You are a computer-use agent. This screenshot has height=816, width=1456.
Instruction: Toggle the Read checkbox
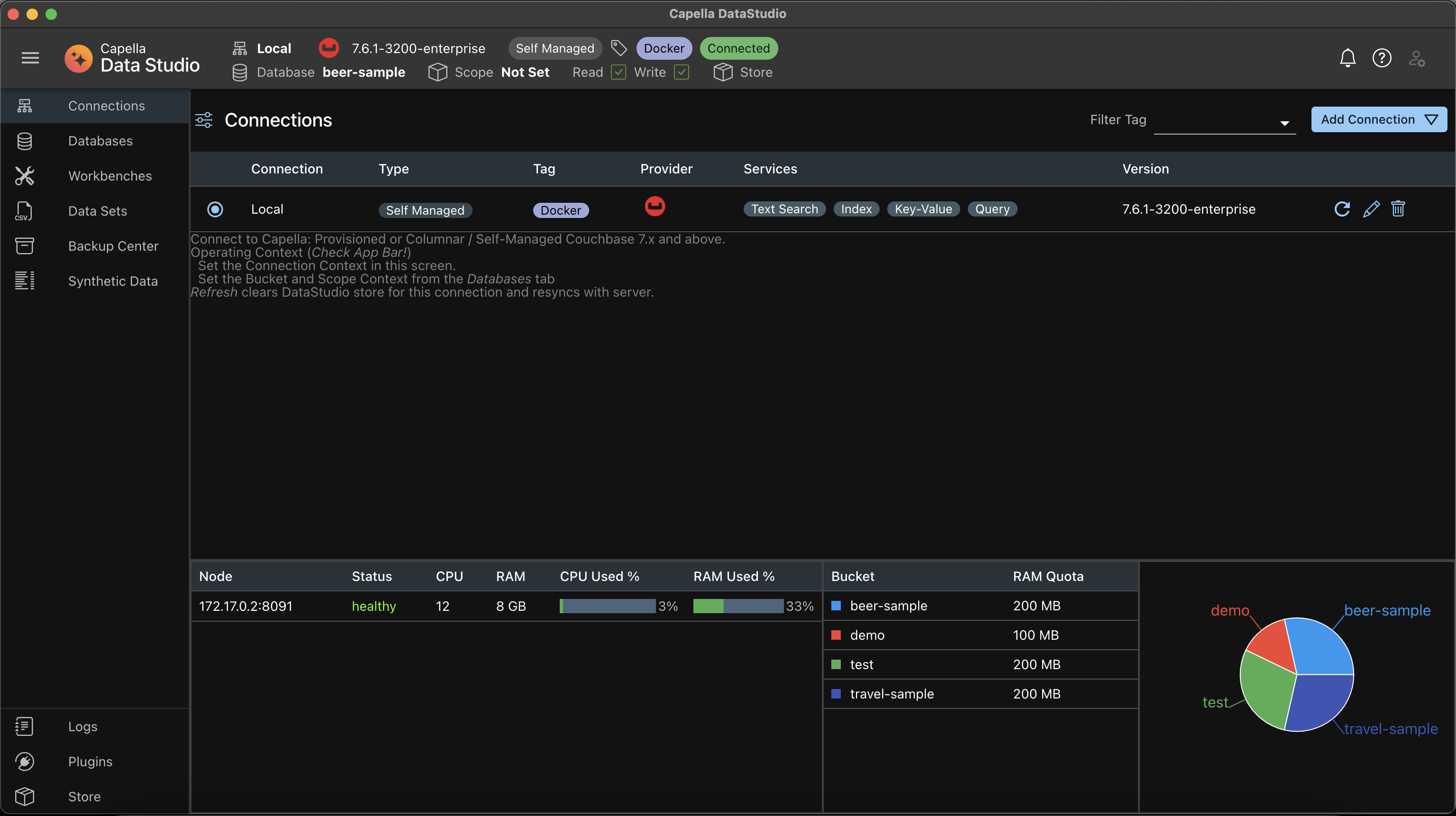619,72
